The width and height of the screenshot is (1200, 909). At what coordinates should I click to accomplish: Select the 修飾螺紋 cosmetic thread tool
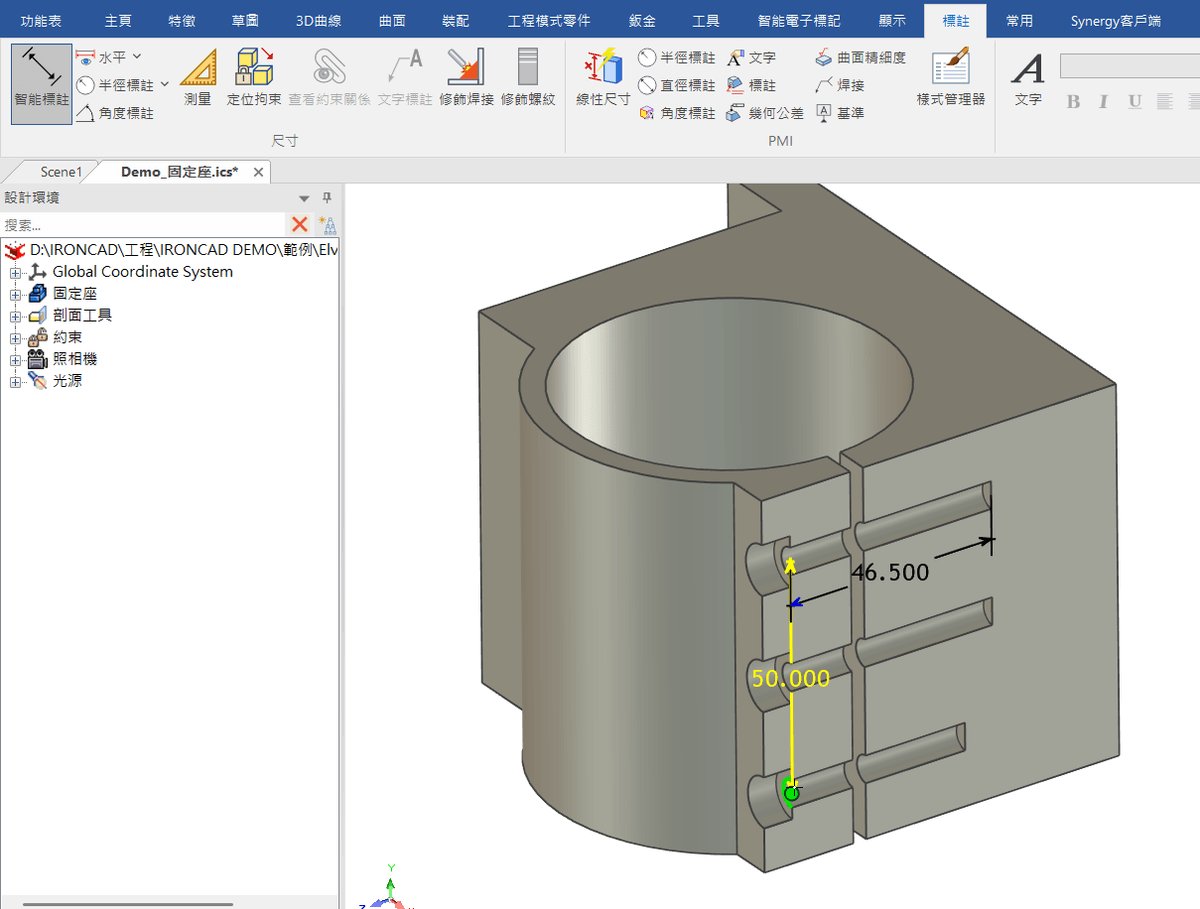[527, 75]
